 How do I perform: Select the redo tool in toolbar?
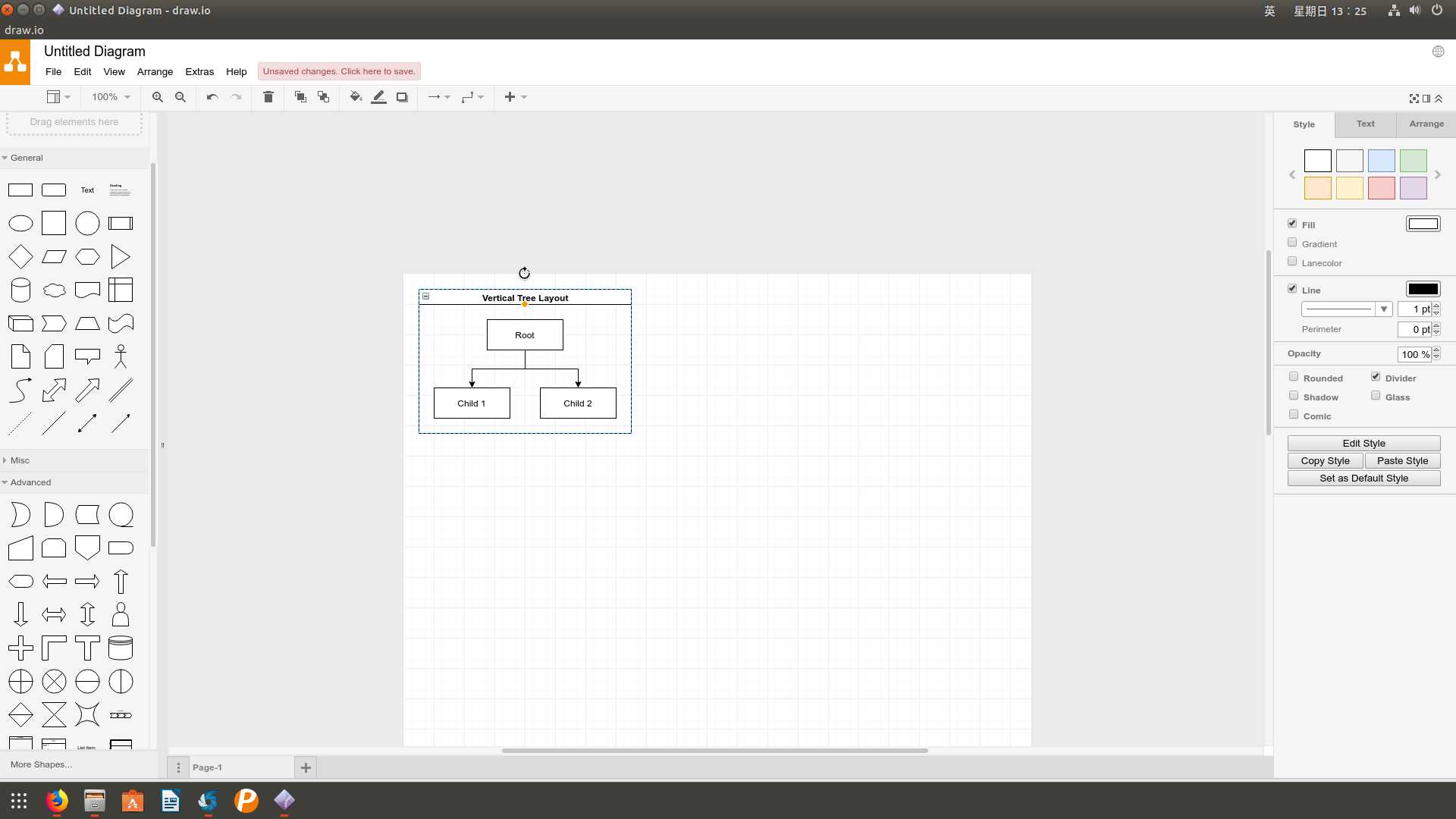(x=236, y=97)
